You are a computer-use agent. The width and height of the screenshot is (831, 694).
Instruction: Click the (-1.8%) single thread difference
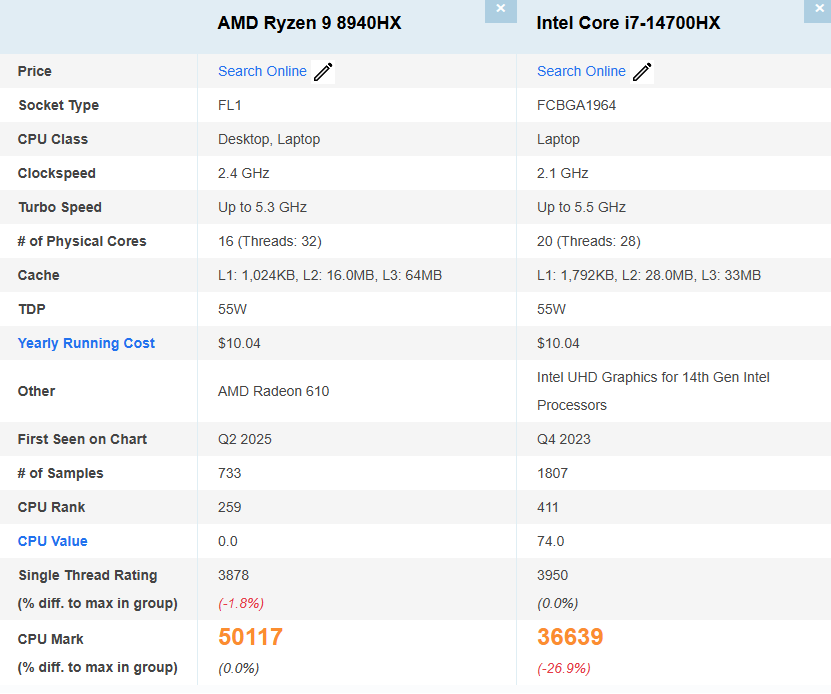click(x=241, y=603)
